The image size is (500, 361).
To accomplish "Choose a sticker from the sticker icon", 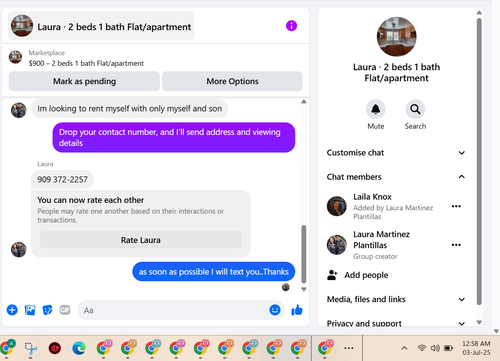I will click(47, 310).
